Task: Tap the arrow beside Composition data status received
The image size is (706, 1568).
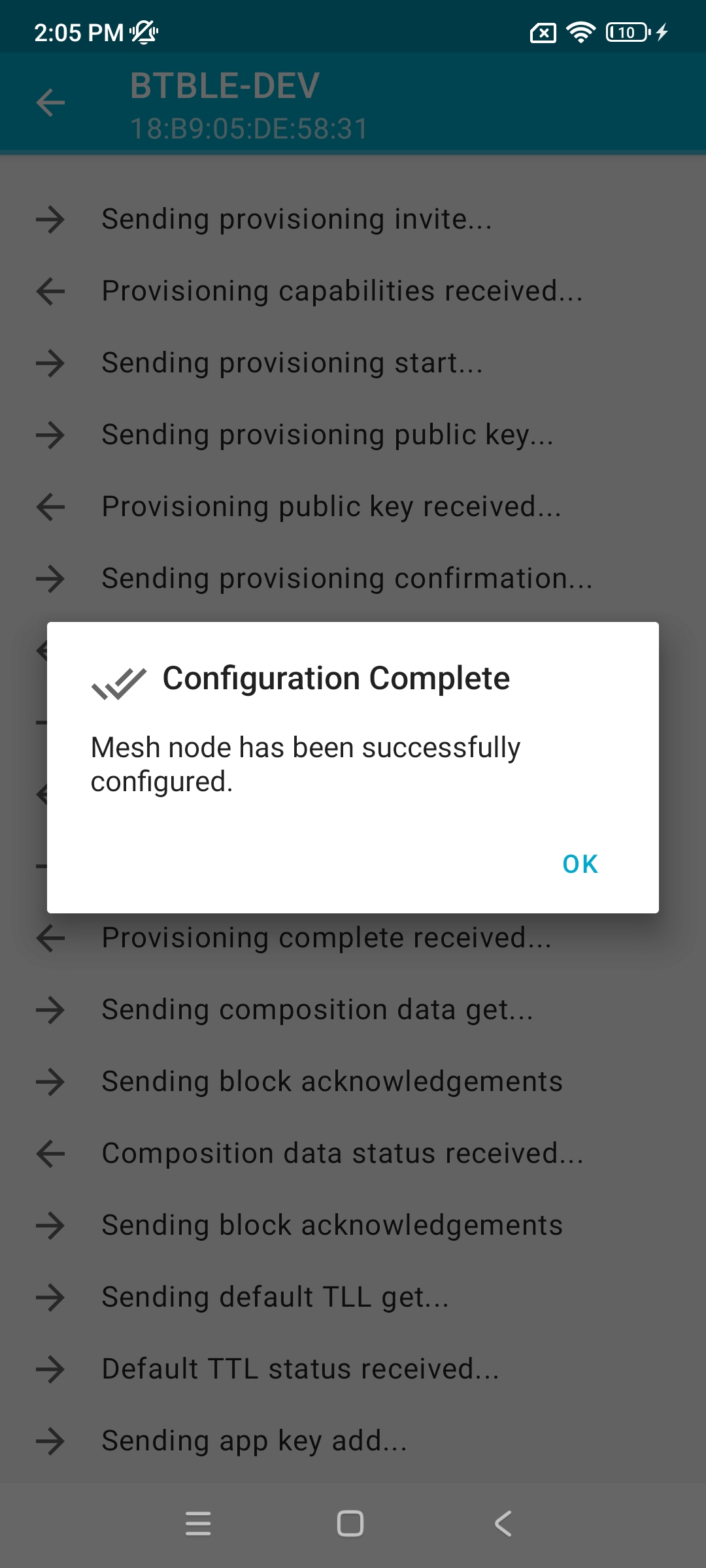Action: point(50,1154)
